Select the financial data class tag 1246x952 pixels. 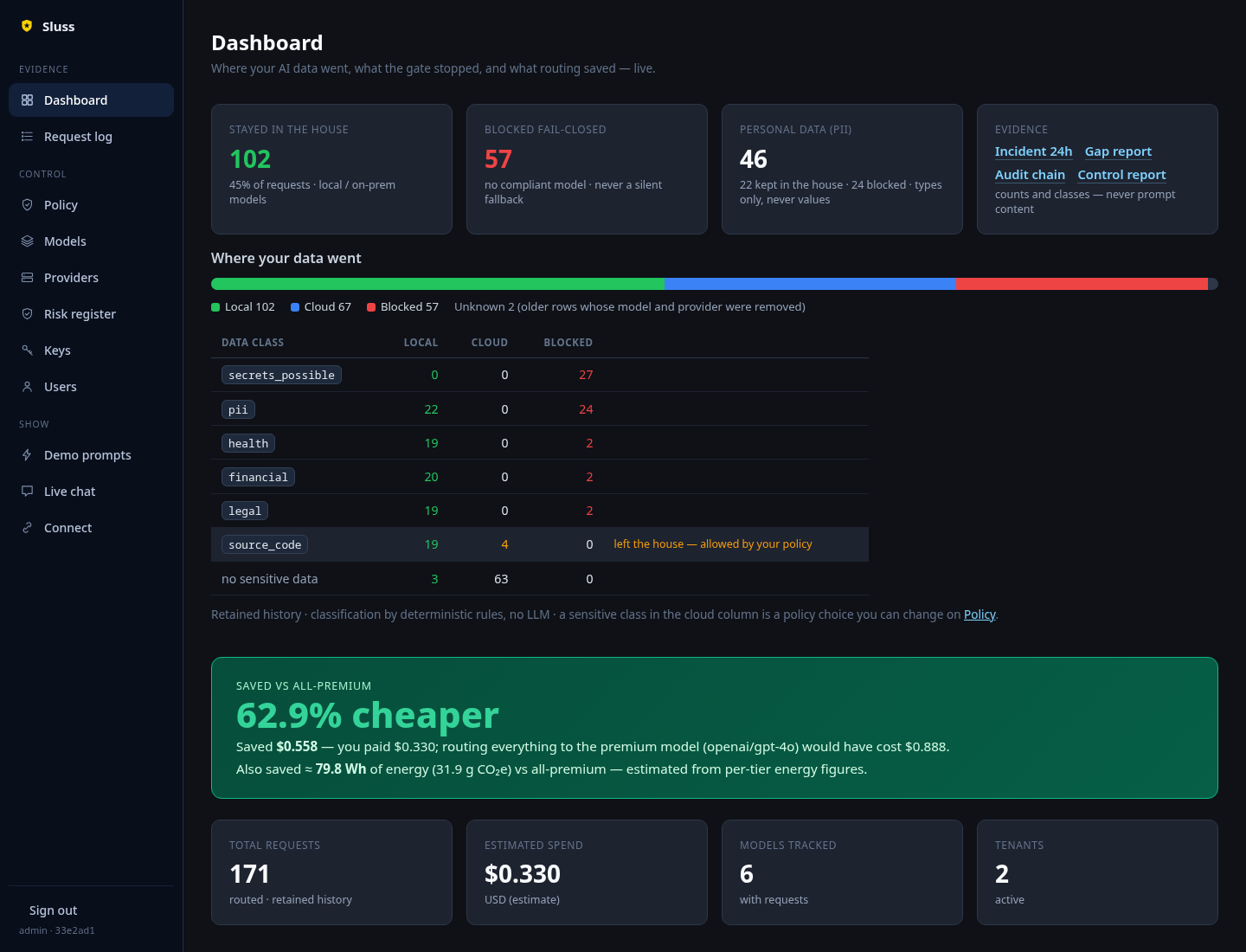[258, 477]
